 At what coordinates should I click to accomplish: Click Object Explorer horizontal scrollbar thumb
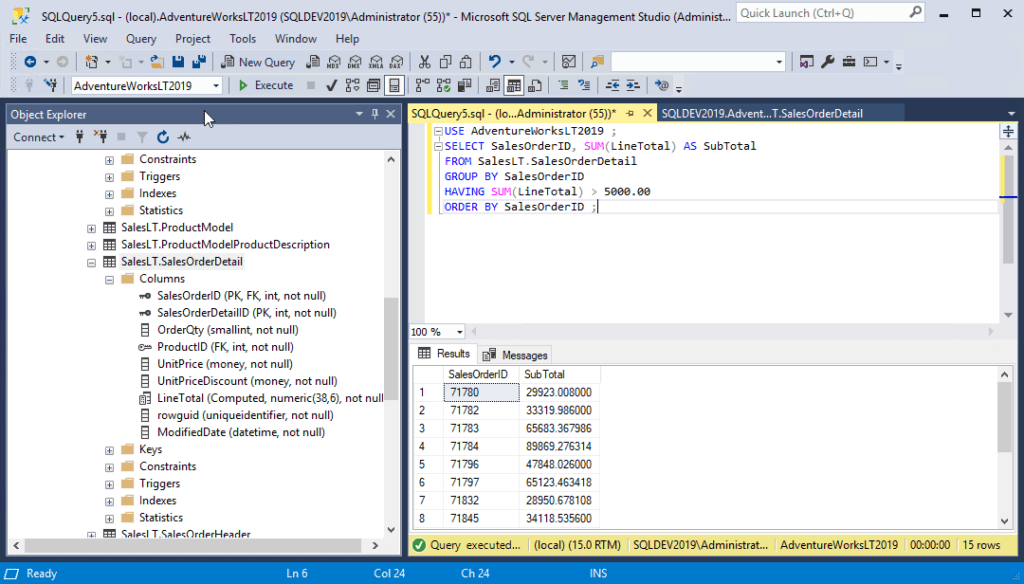pyautogui.click(x=193, y=545)
